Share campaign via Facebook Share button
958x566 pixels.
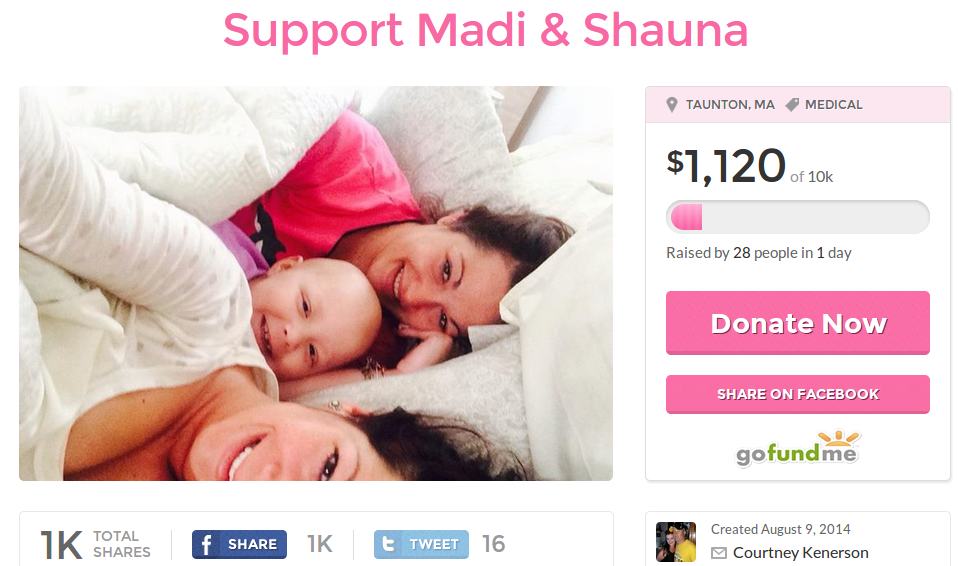[240, 544]
